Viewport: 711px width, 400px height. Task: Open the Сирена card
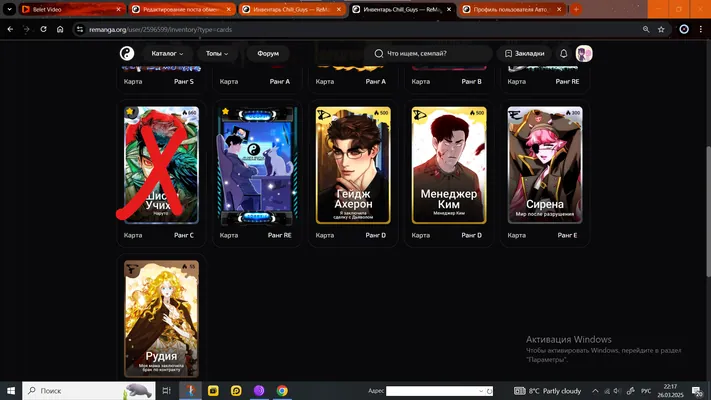point(545,165)
